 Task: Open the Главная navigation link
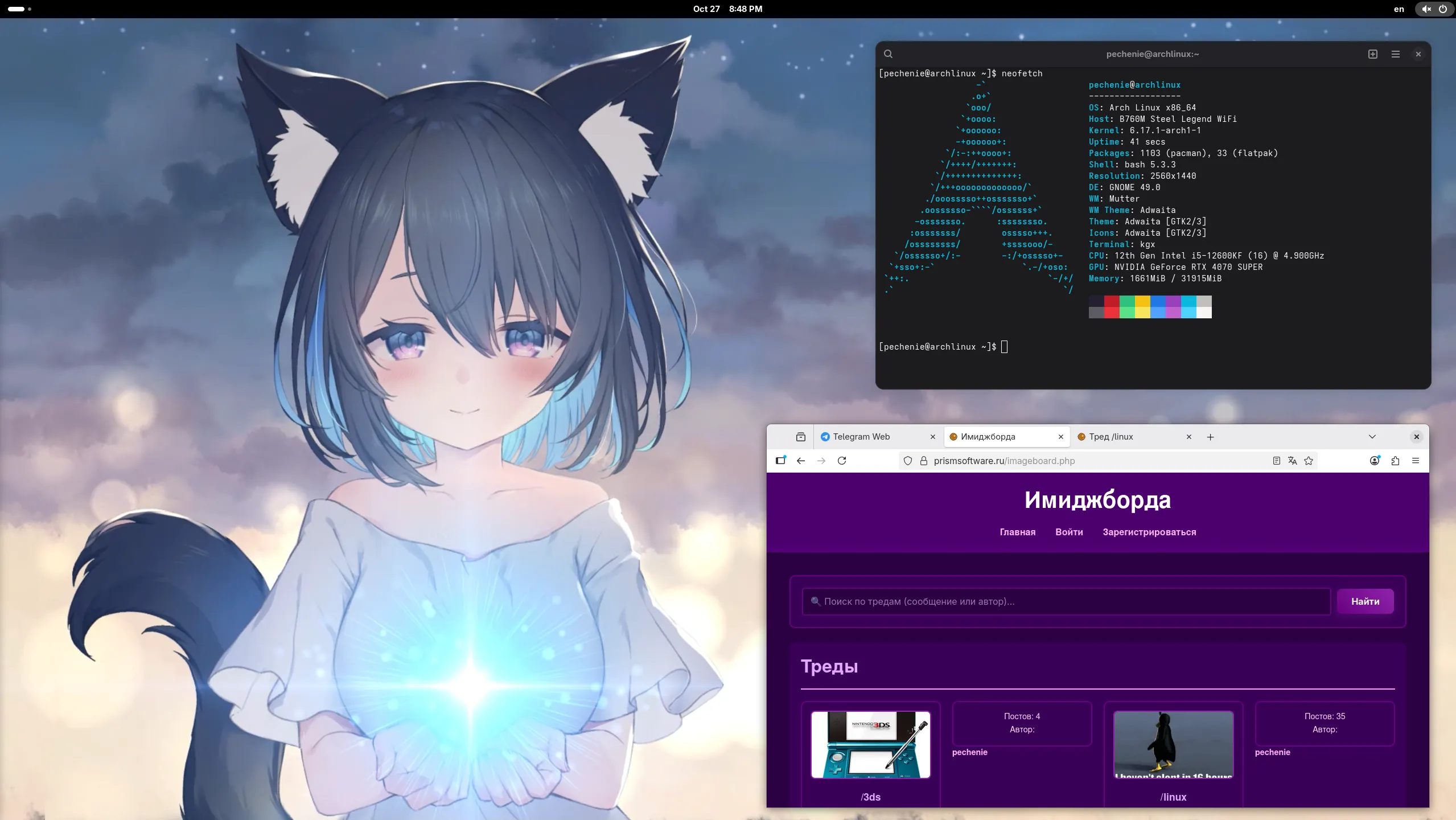tap(1017, 532)
